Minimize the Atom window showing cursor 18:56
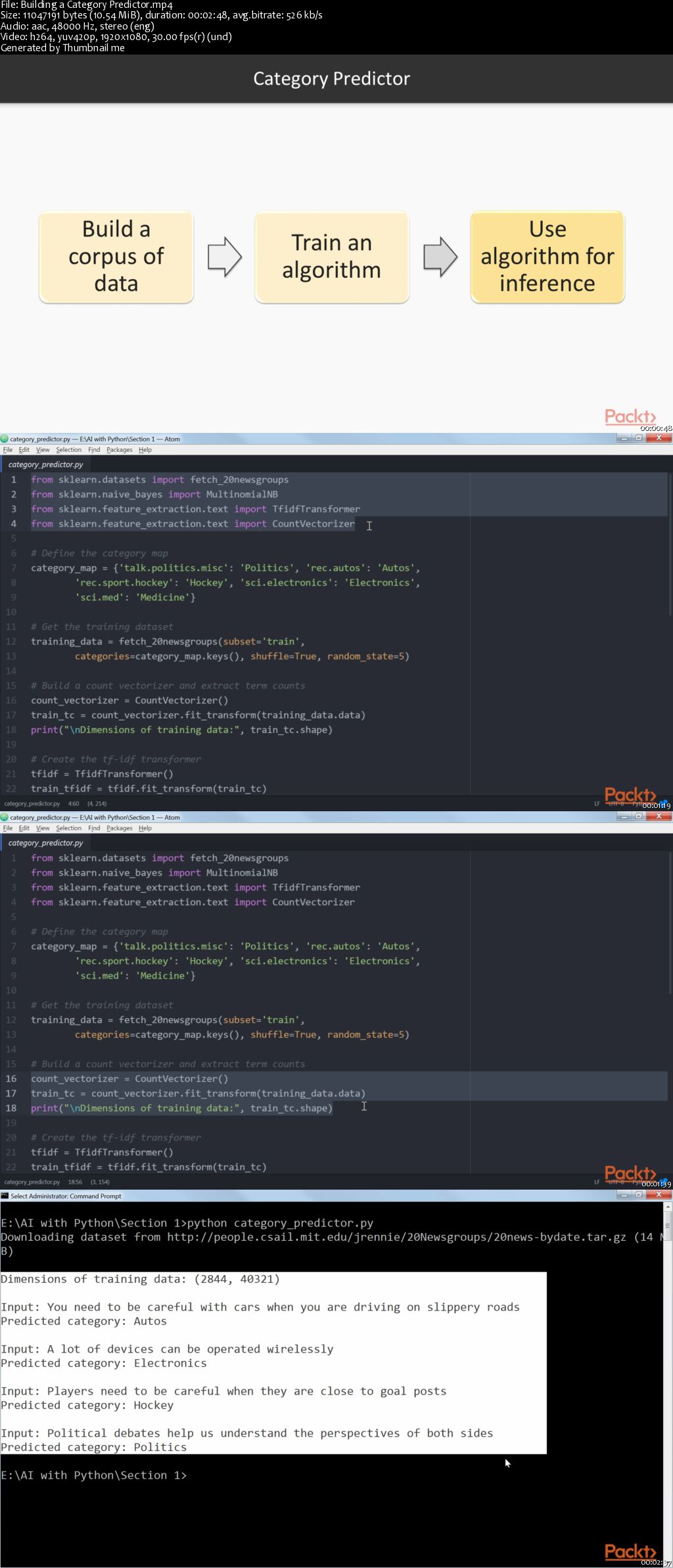 point(624,817)
